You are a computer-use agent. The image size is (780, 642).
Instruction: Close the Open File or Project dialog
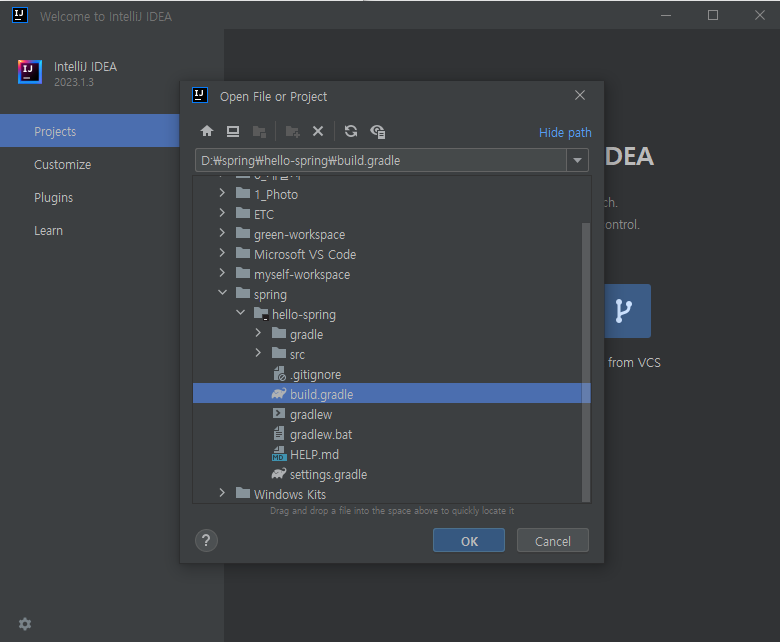point(580,95)
